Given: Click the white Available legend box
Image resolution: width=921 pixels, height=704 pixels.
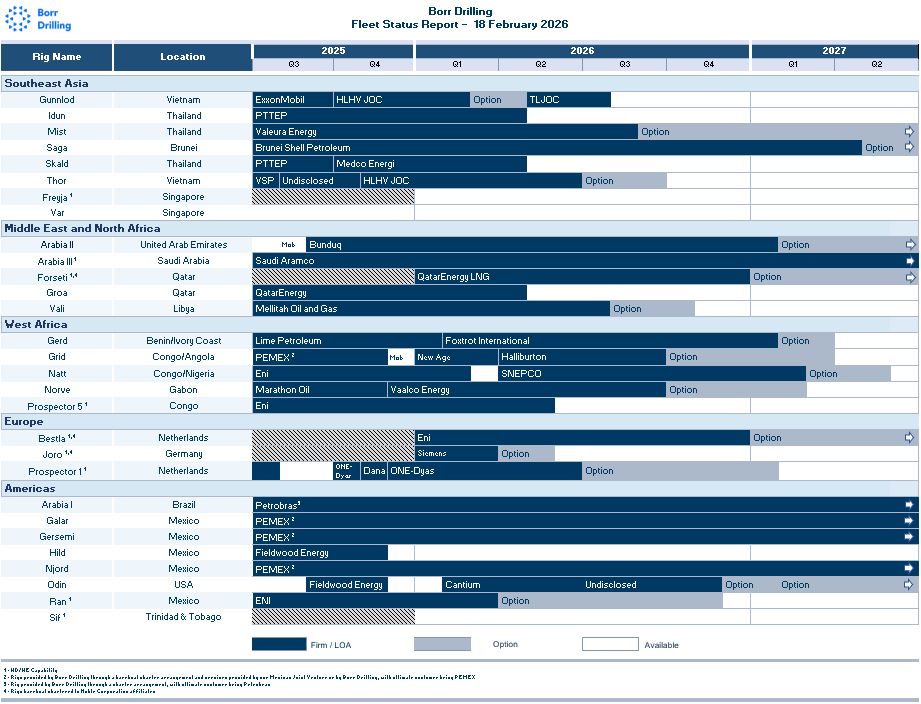Looking at the screenshot, I should click(x=610, y=644).
